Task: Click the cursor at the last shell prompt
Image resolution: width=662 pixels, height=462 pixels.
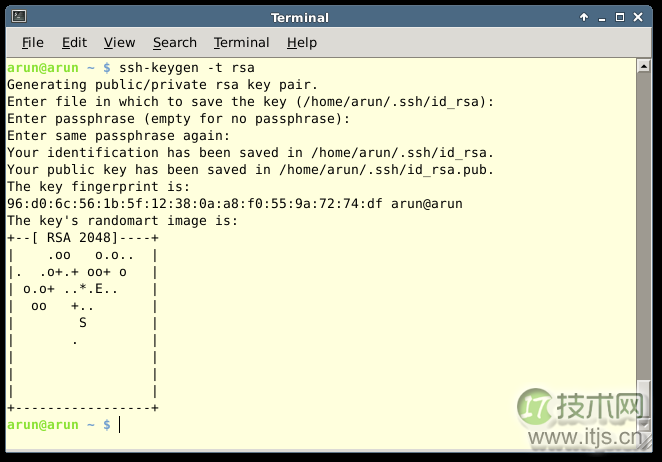Action: pos(119,425)
